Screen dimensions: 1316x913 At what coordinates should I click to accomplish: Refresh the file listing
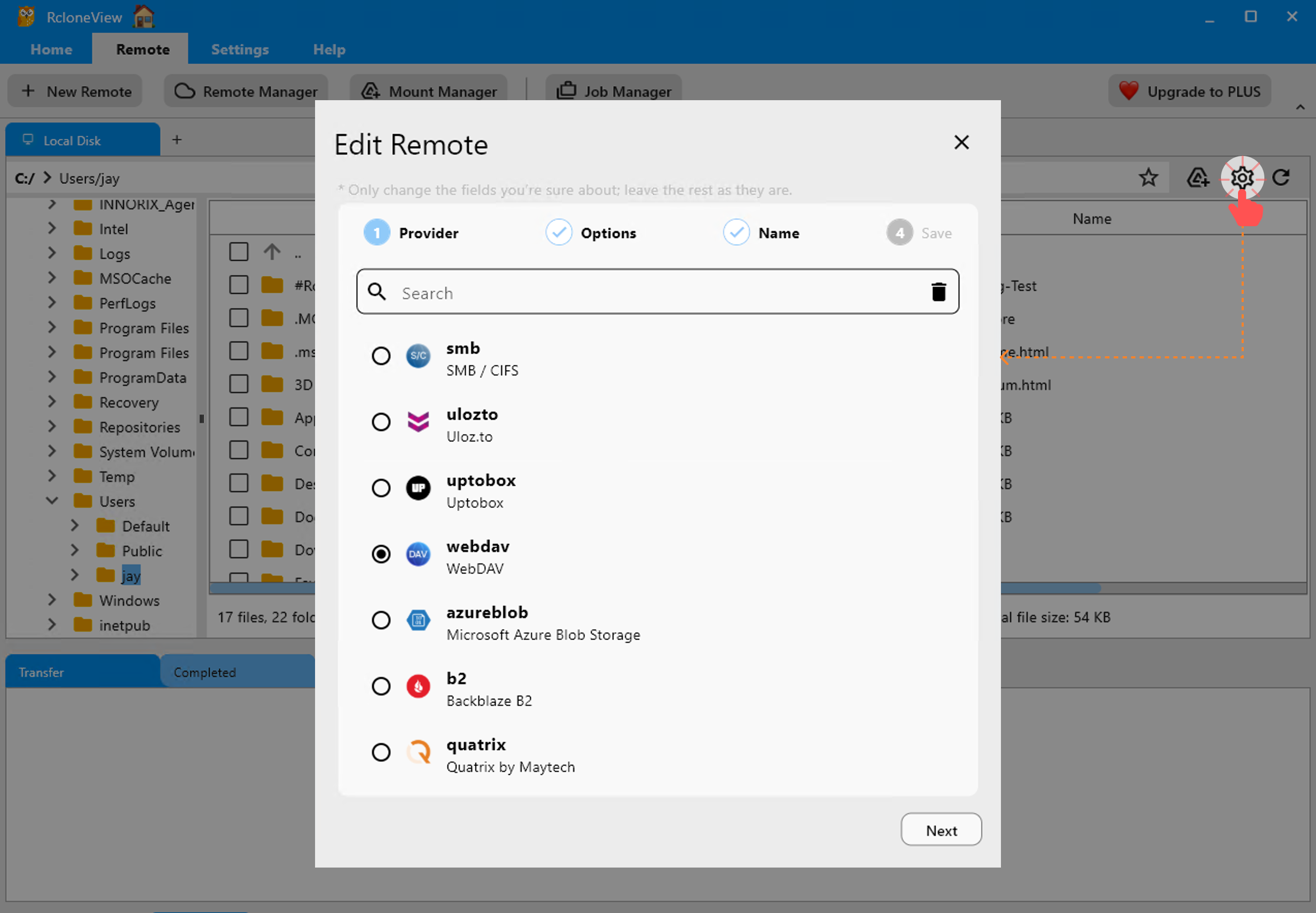click(x=1282, y=178)
